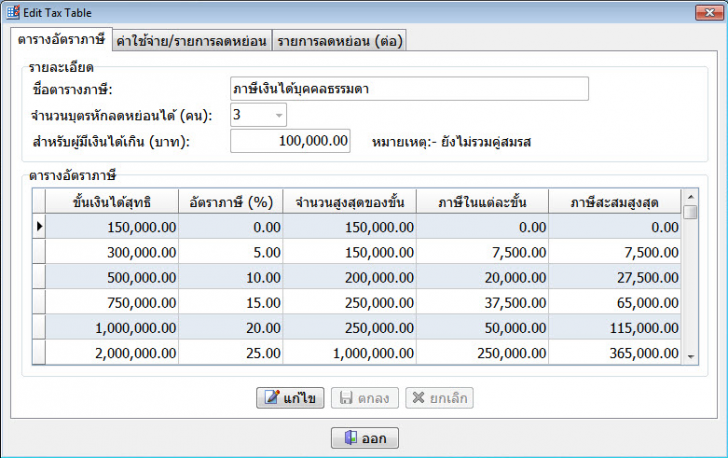
Task: Click net income cell 300,000.00
Action: pos(112,252)
